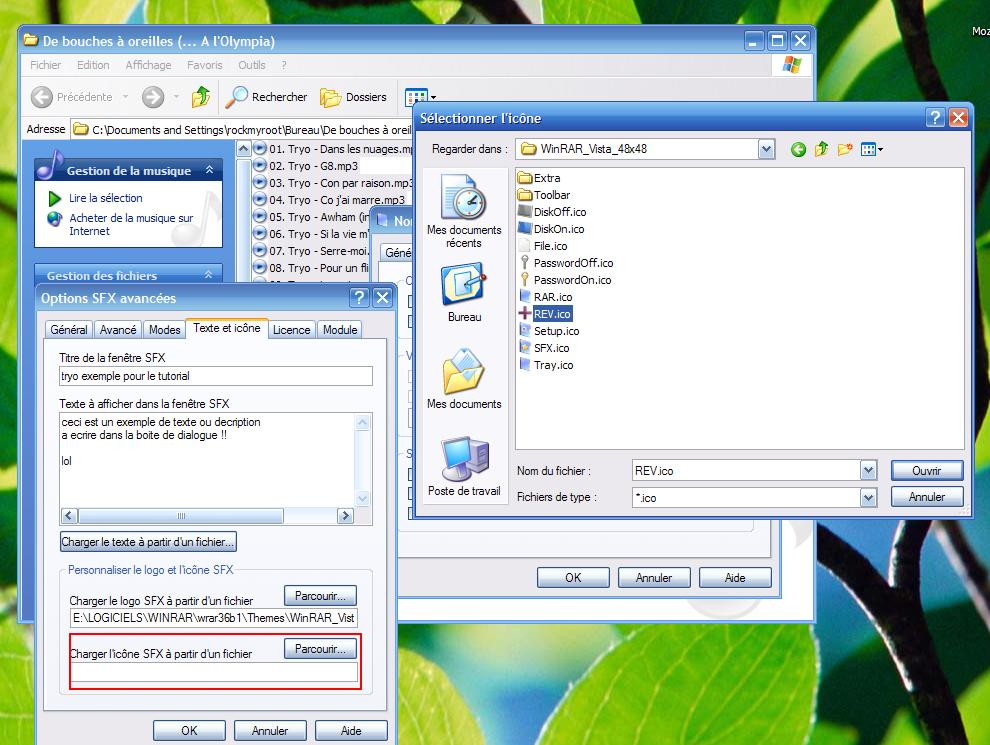
Task: Expand the Regarder dans dropdown
Action: 766,150
